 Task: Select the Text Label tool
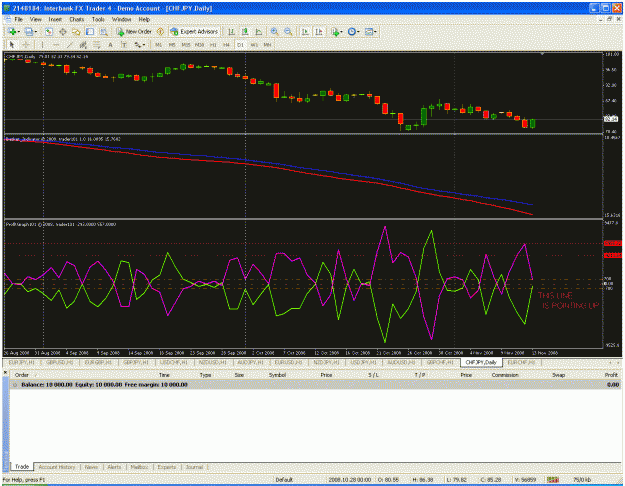point(124,45)
